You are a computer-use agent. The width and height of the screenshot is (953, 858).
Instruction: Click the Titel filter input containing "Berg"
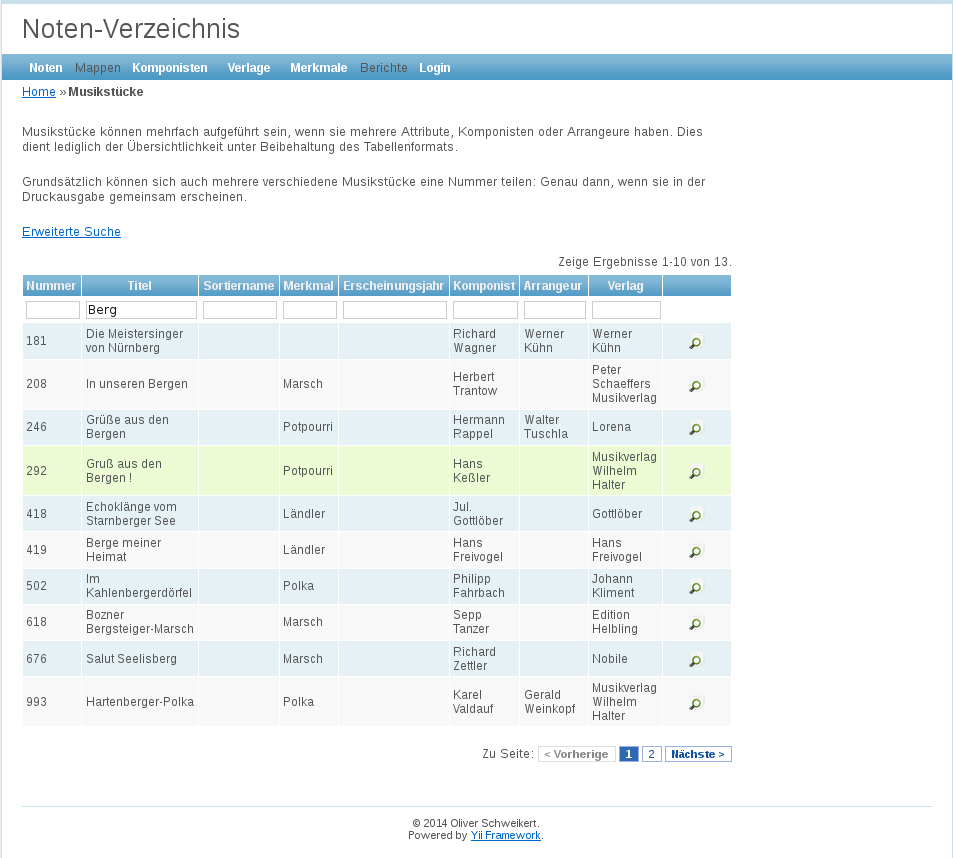click(x=141, y=309)
